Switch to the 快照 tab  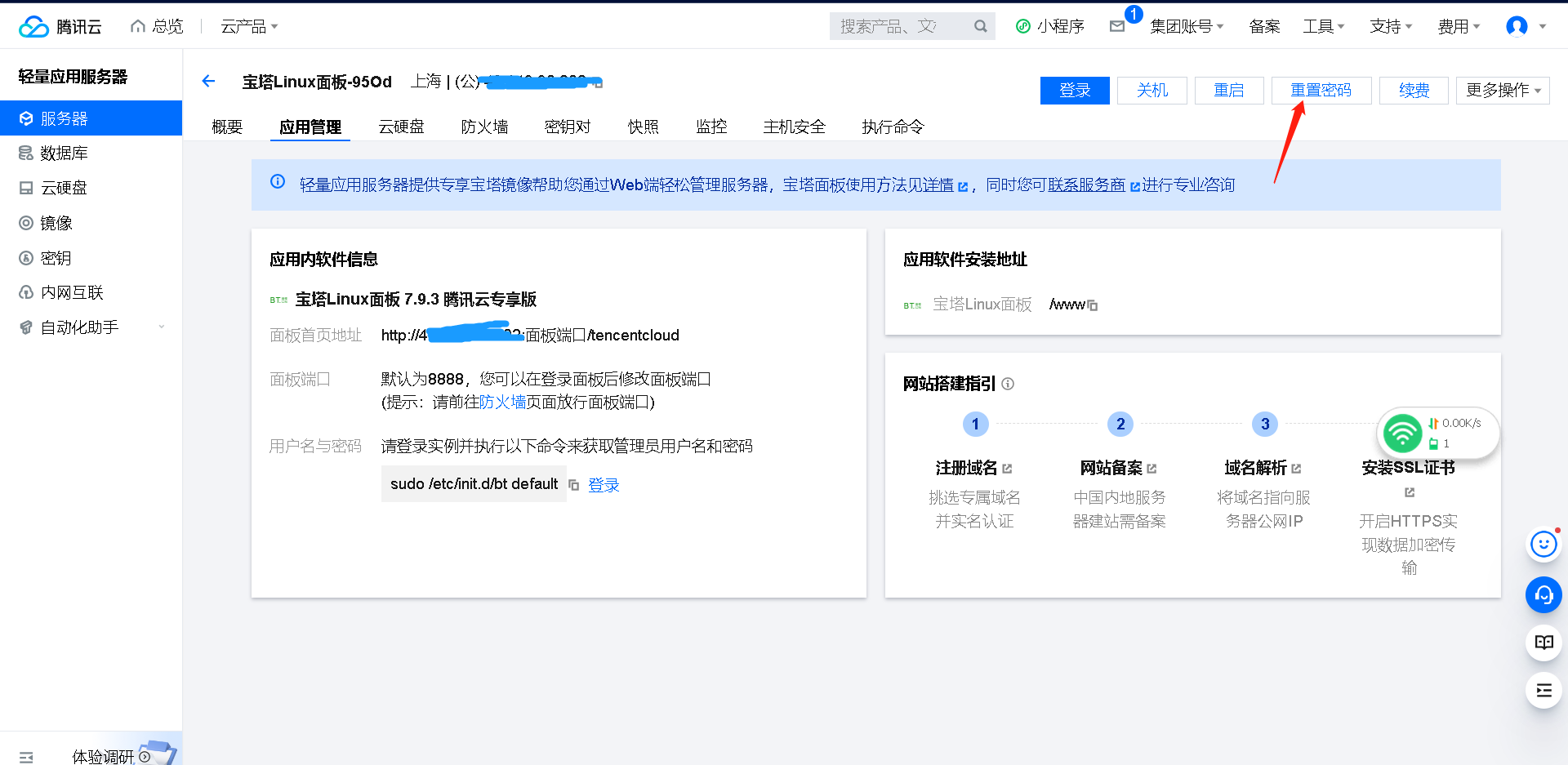tap(644, 127)
